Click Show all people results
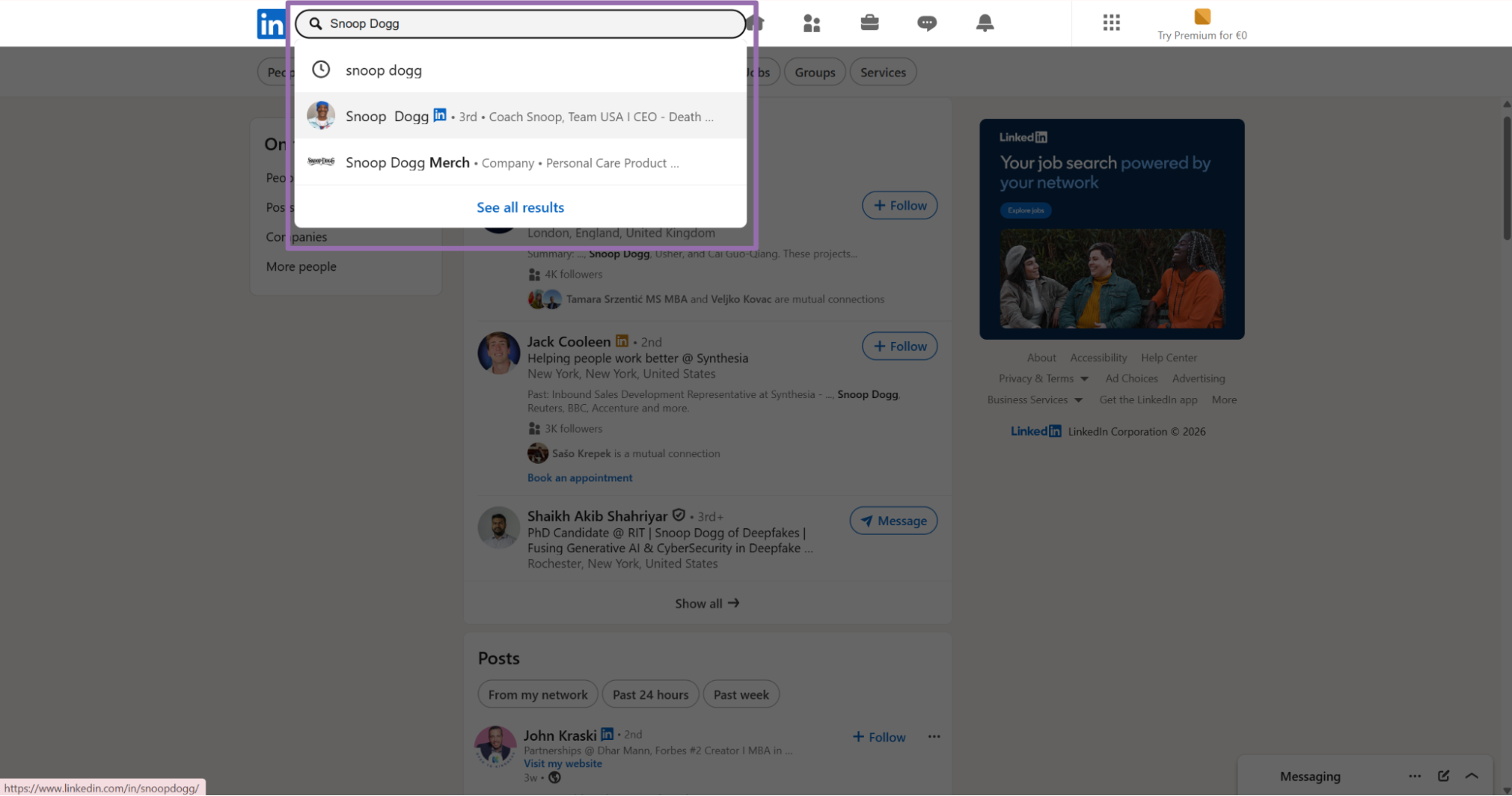This screenshot has width=1512, height=796. click(706, 603)
